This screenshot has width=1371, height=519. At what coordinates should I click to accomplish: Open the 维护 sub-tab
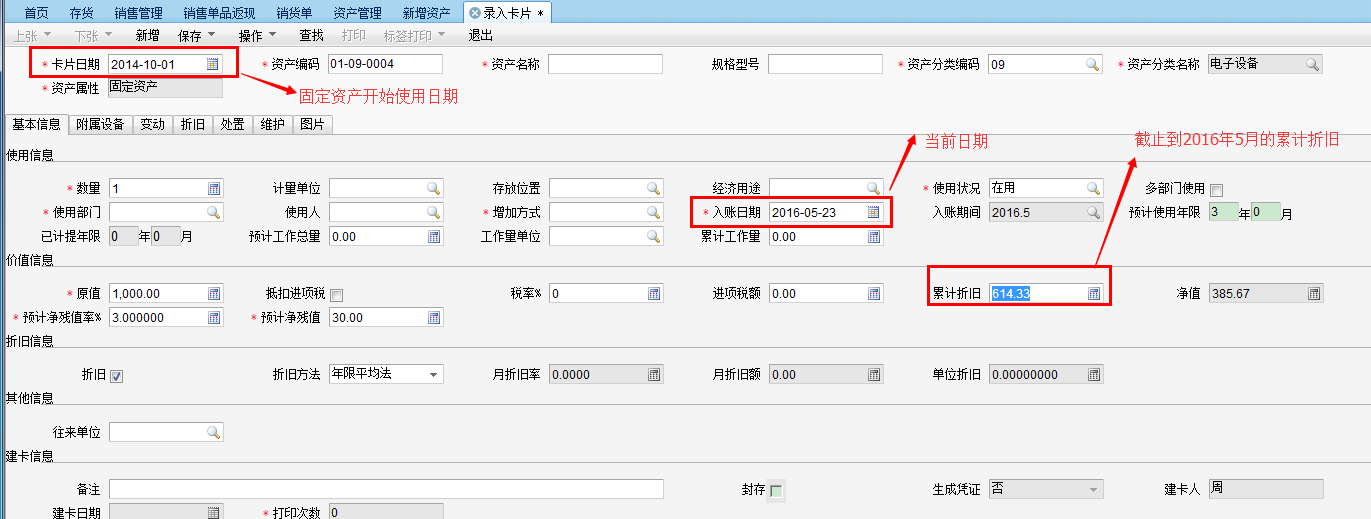tap(272, 124)
